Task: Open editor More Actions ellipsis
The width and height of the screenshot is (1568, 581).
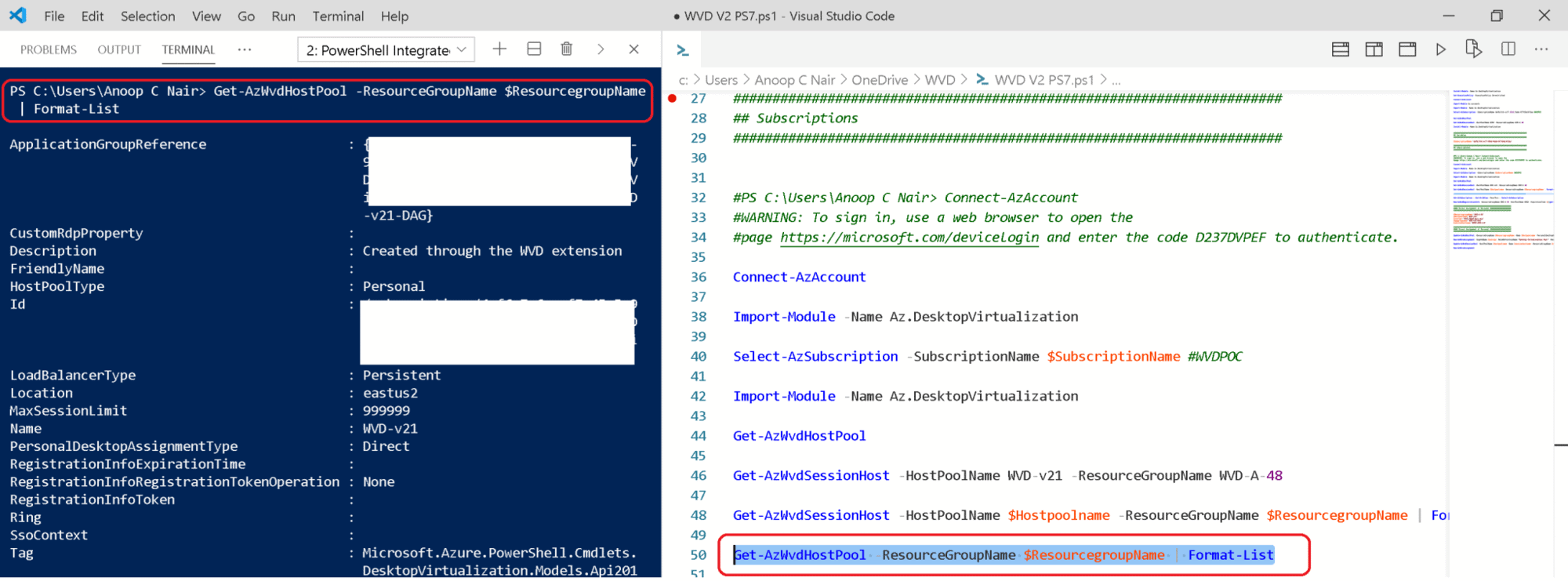Action: coord(1541,49)
